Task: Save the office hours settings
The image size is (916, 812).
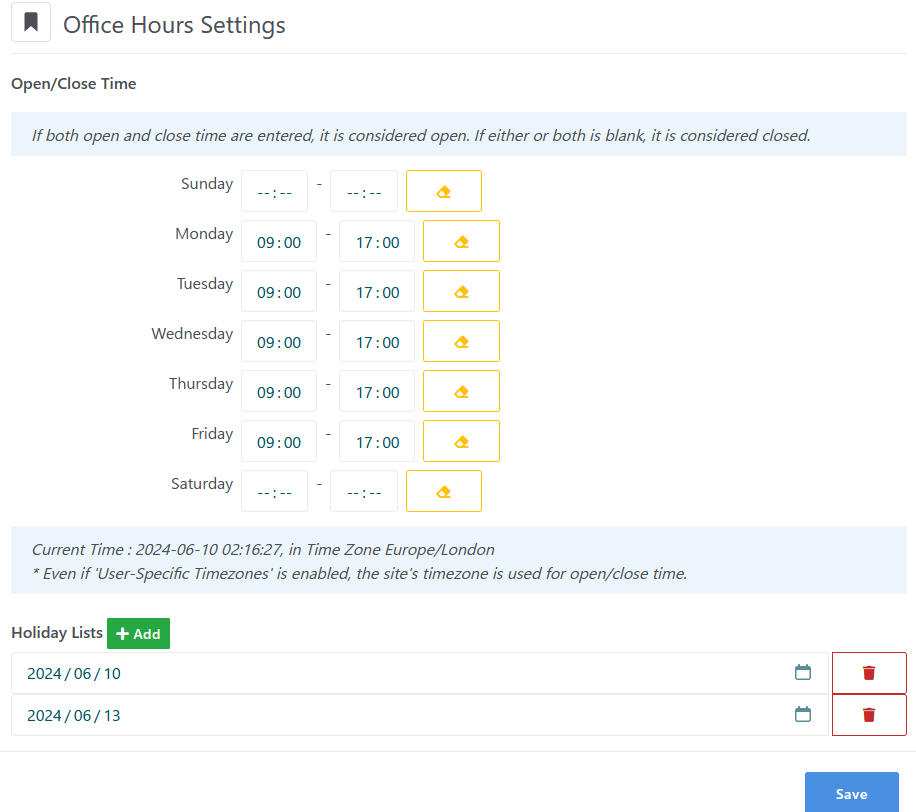Action: 851,793
